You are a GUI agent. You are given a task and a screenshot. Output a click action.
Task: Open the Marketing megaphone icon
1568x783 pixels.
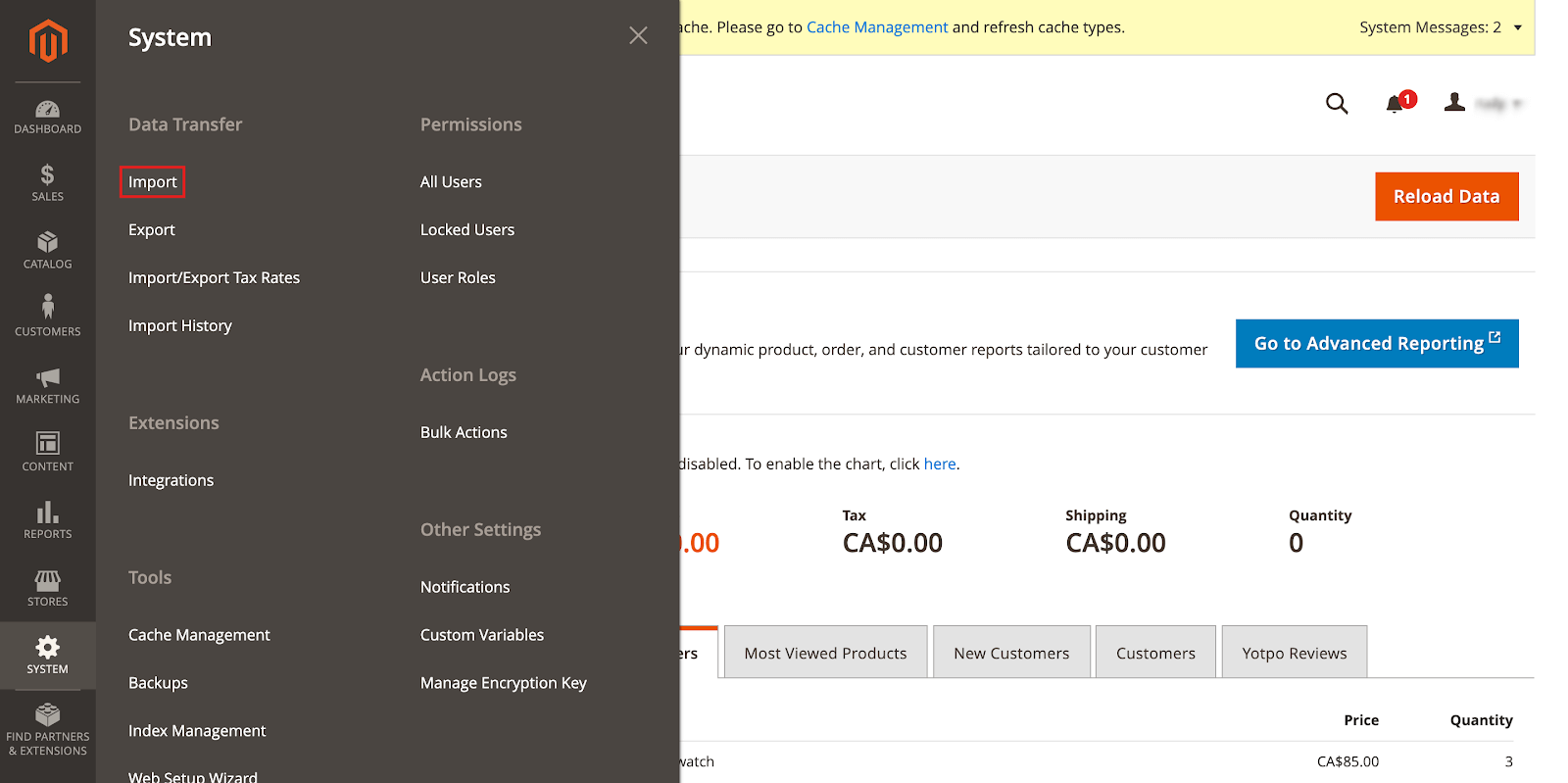tap(47, 385)
